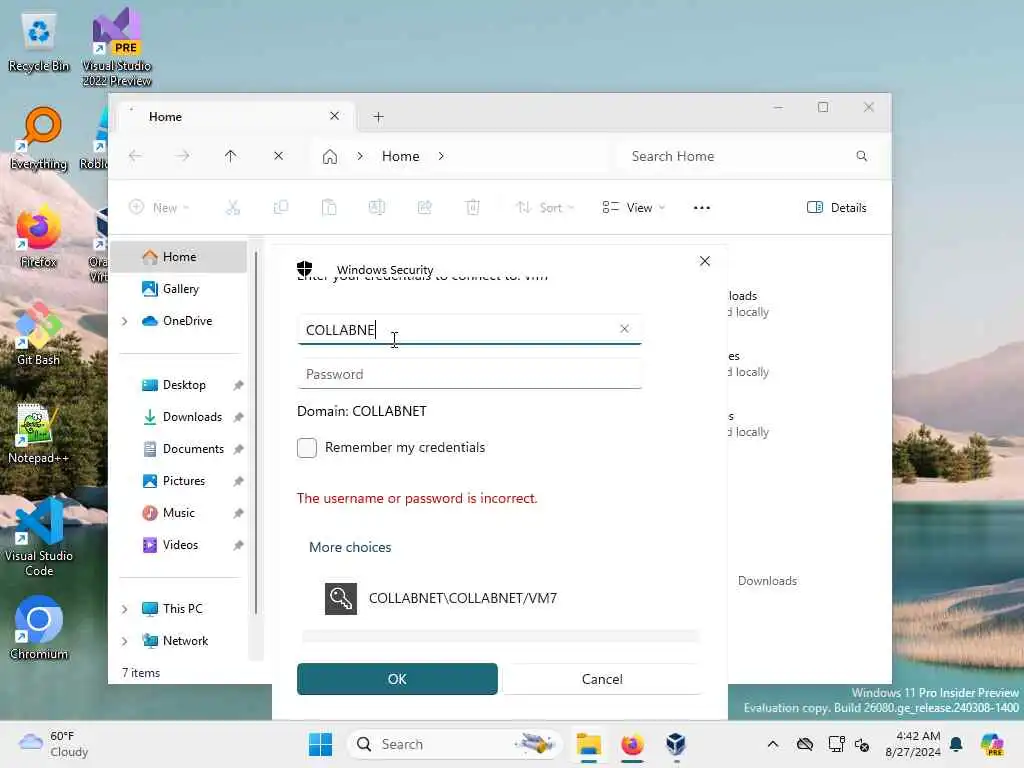
Task: Open VirtualBox cube icon in taskbar
Action: pyautogui.click(x=676, y=744)
